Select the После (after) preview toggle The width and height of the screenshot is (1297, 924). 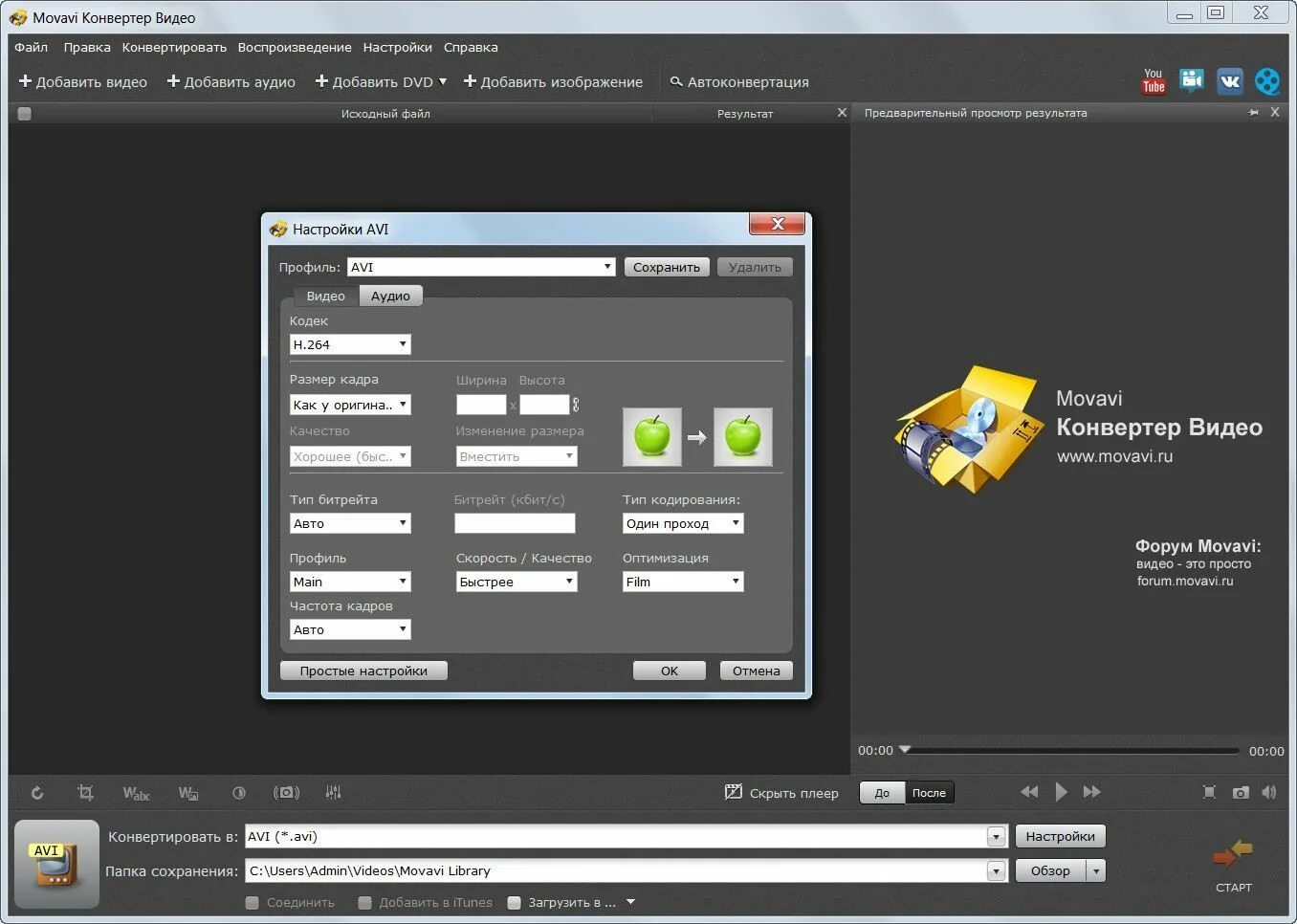tap(929, 793)
